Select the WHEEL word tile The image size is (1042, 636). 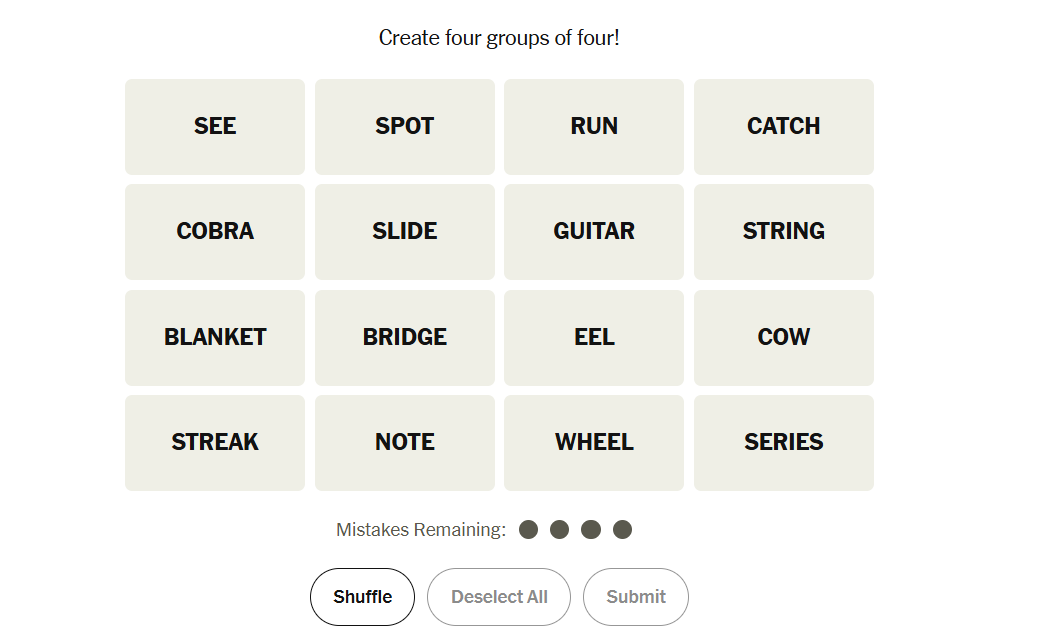594,443
